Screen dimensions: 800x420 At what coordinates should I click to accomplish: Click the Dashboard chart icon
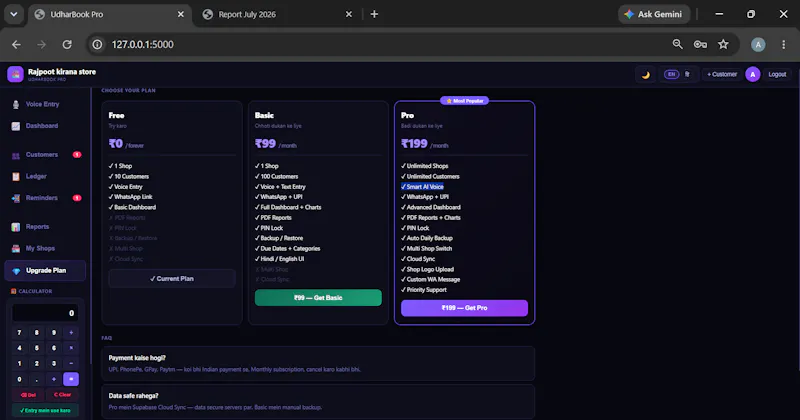pyautogui.click(x=16, y=126)
